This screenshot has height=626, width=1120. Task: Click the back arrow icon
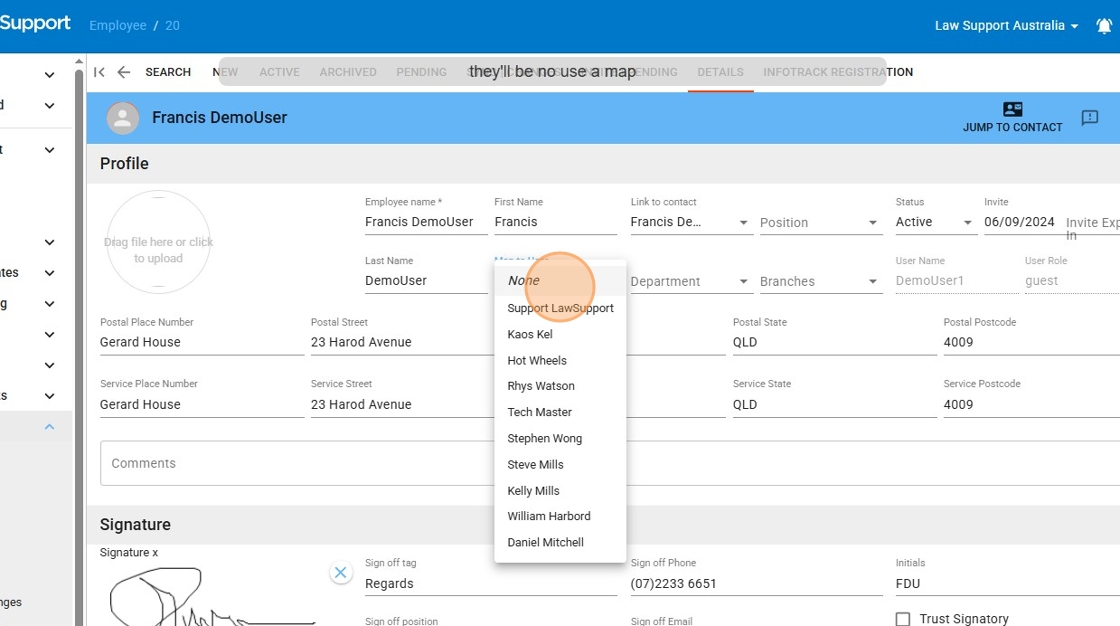tap(124, 72)
